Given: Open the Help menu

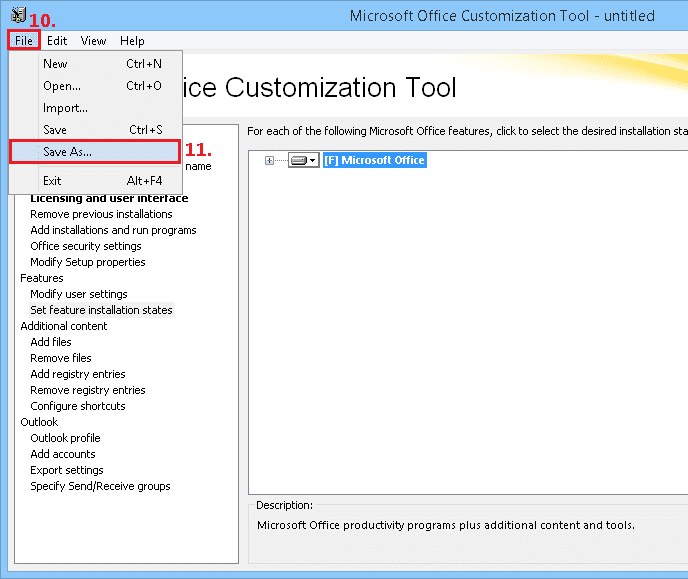Looking at the screenshot, I should [x=132, y=41].
